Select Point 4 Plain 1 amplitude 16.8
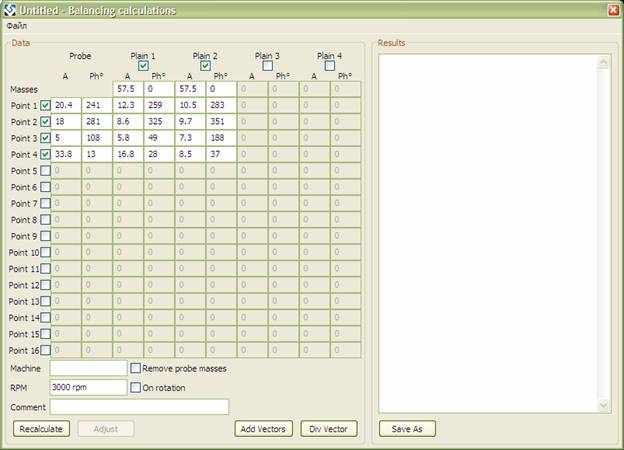Image resolution: width=624 pixels, height=450 pixels. tap(128, 154)
